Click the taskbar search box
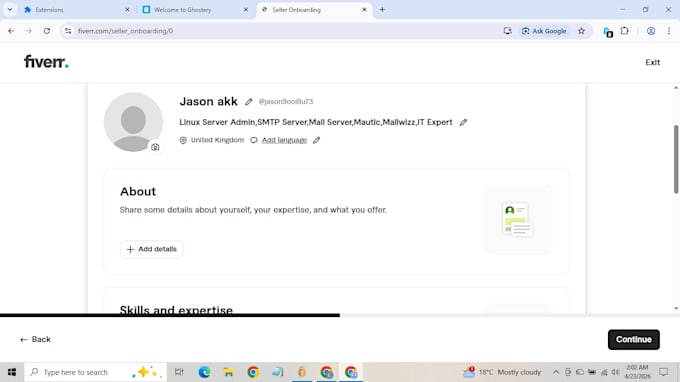 coord(95,372)
